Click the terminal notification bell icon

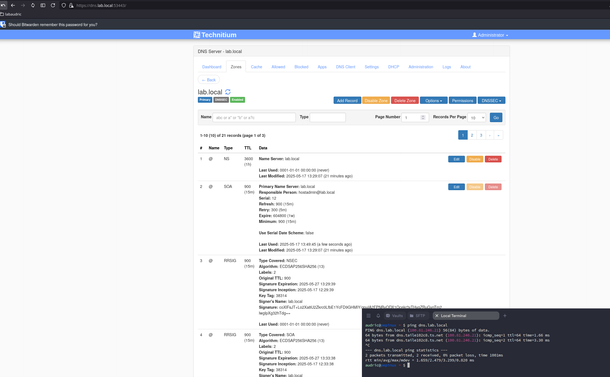point(378,316)
